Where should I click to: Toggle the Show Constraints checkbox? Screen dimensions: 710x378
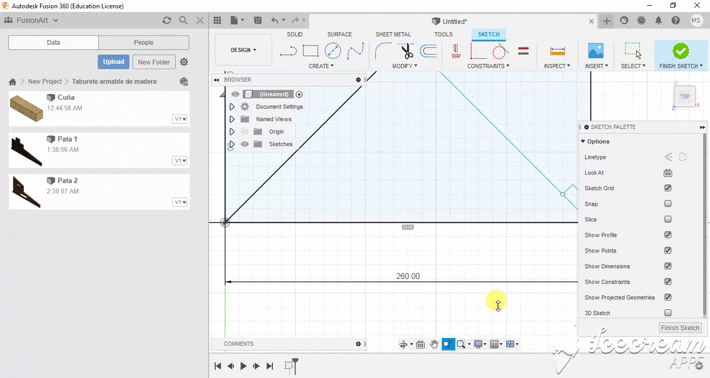(x=667, y=282)
